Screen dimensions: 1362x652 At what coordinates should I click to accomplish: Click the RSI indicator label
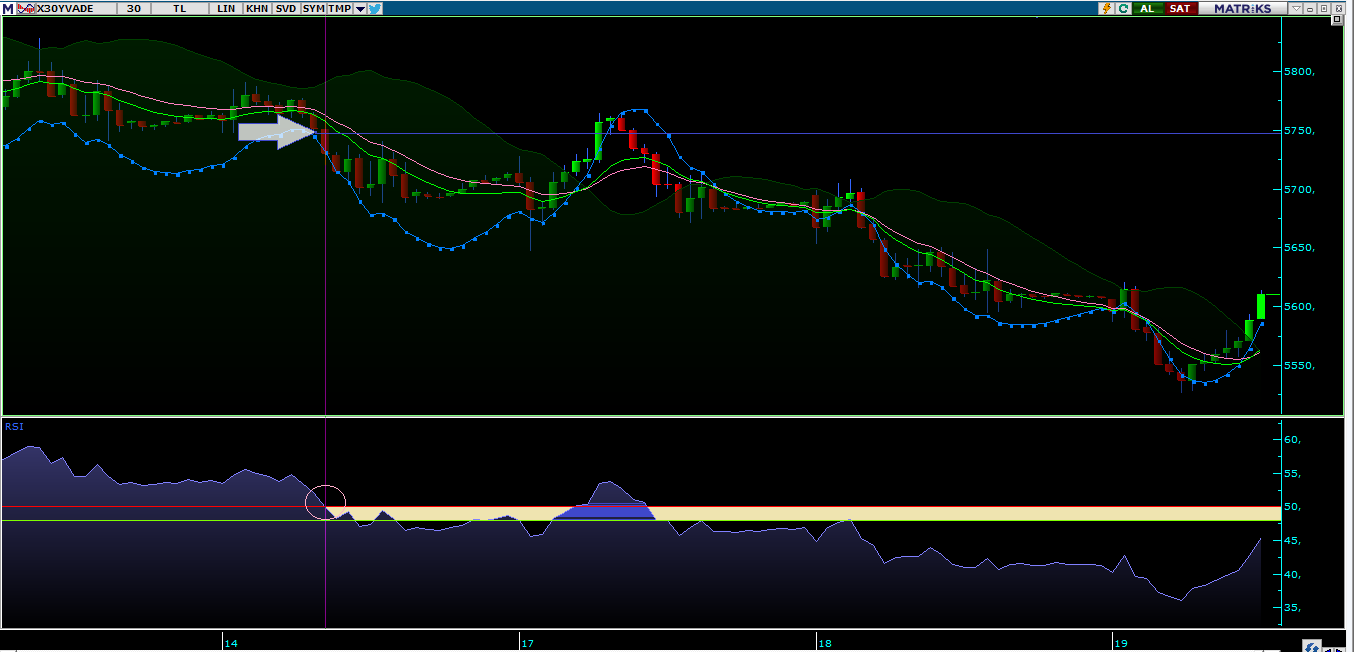tap(14, 426)
